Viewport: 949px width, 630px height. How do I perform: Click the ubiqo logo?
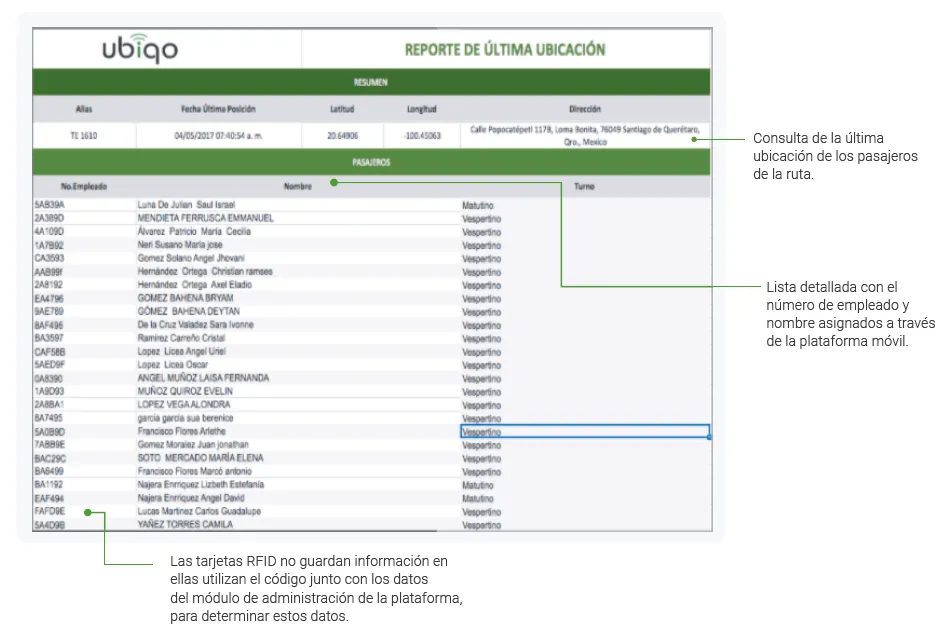[140, 48]
